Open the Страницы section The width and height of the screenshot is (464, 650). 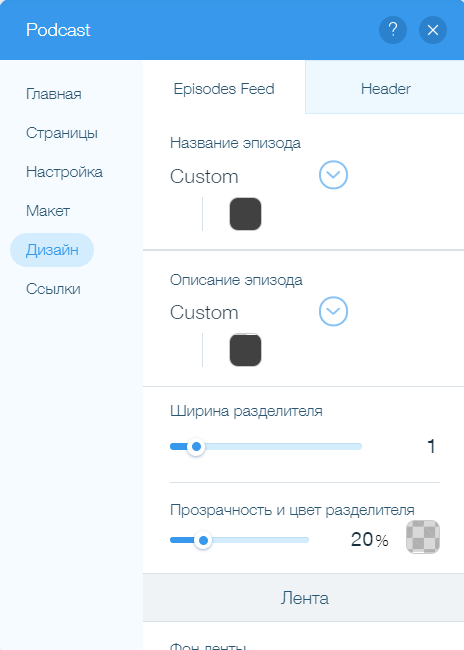point(62,133)
